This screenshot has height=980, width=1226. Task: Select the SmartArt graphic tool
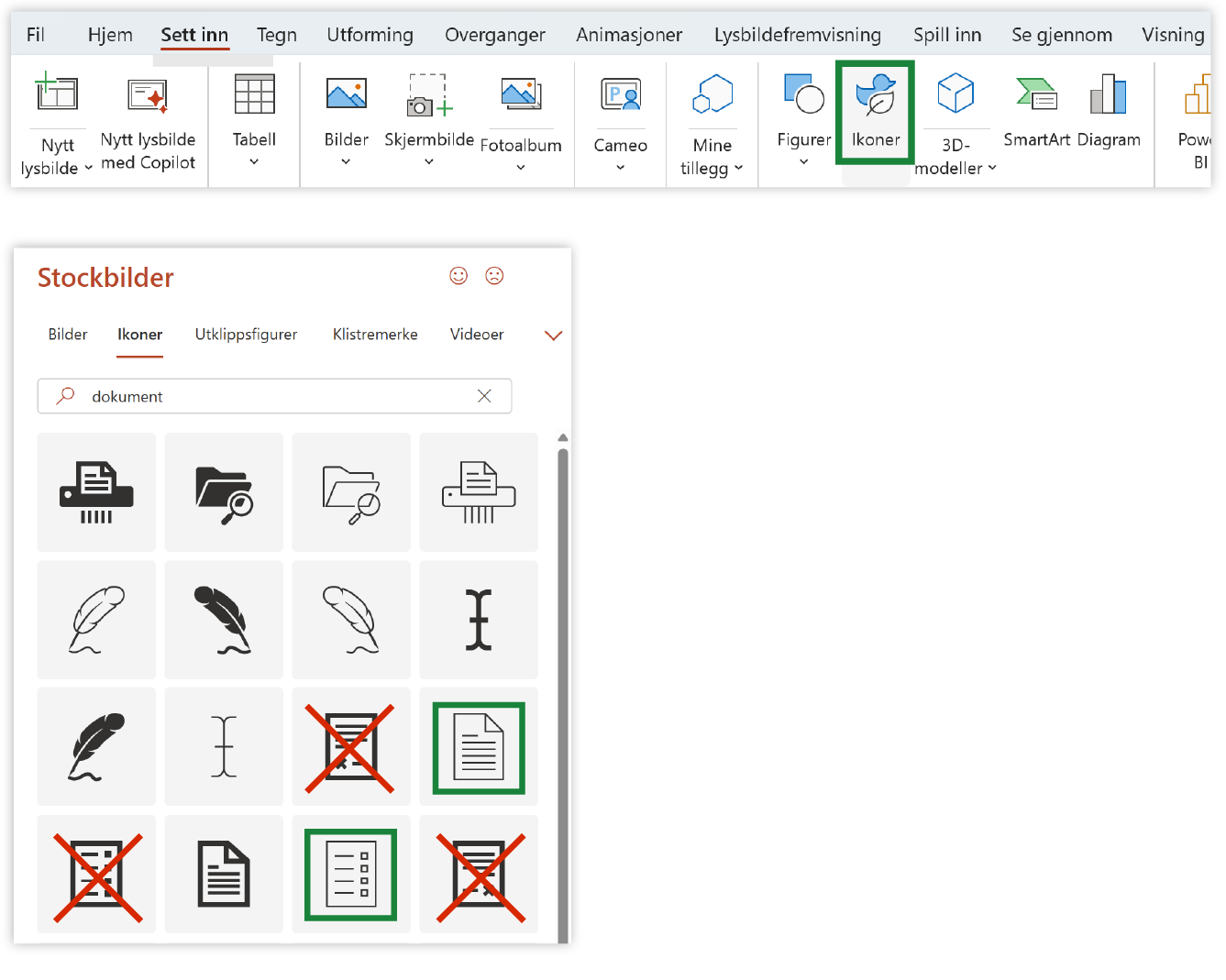[x=1036, y=110]
